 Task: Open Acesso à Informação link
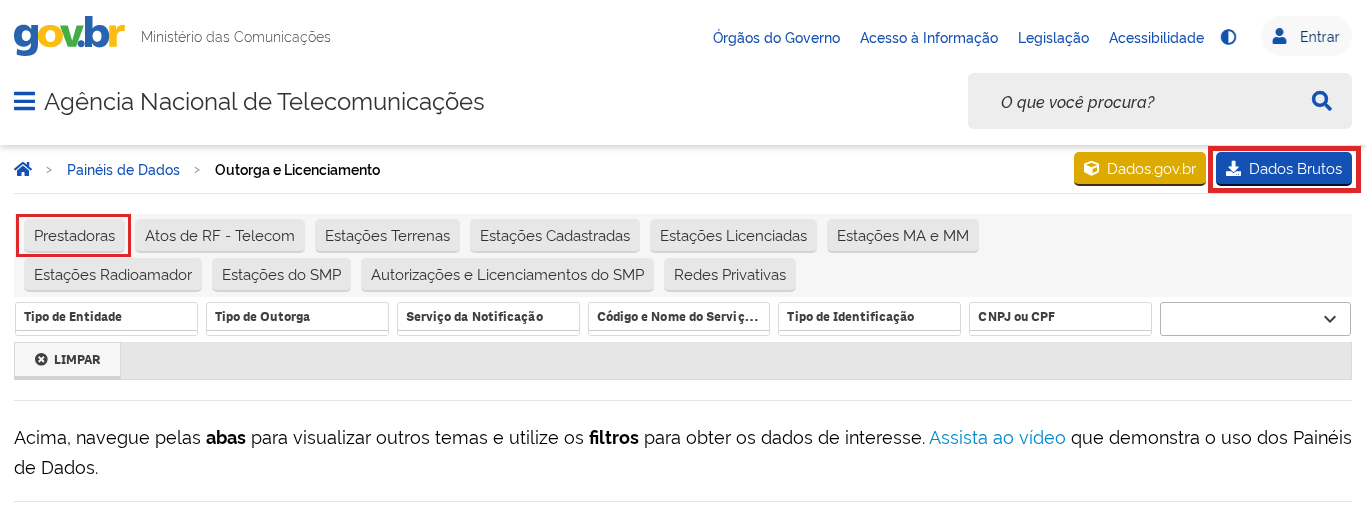pyautogui.click(x=929, y=38)
